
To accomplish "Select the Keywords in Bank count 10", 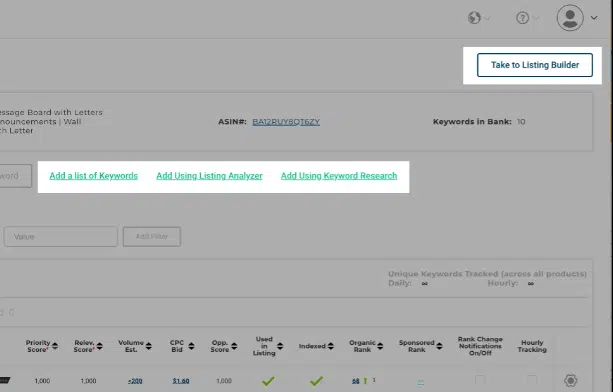I will click(521, 122).
